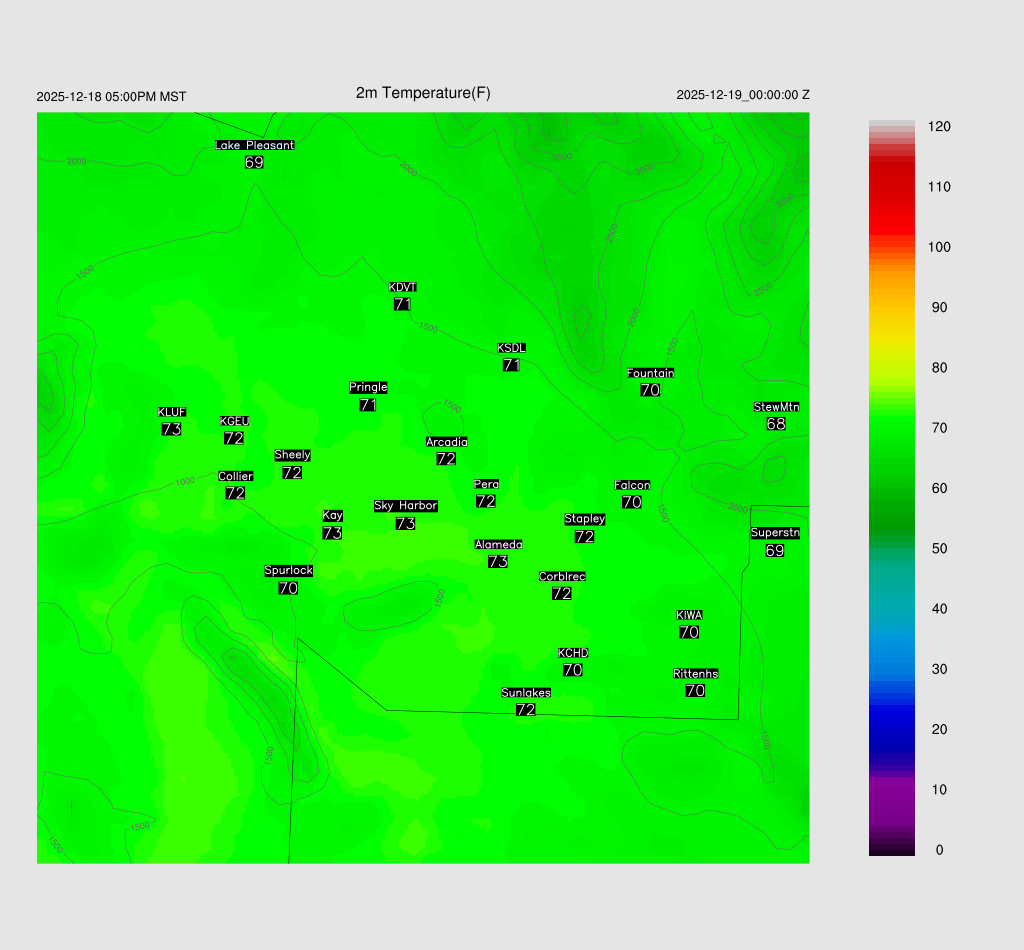Click the purple band near 10 on colorbar
1024x950 pixels.
[x=891, y=789]
